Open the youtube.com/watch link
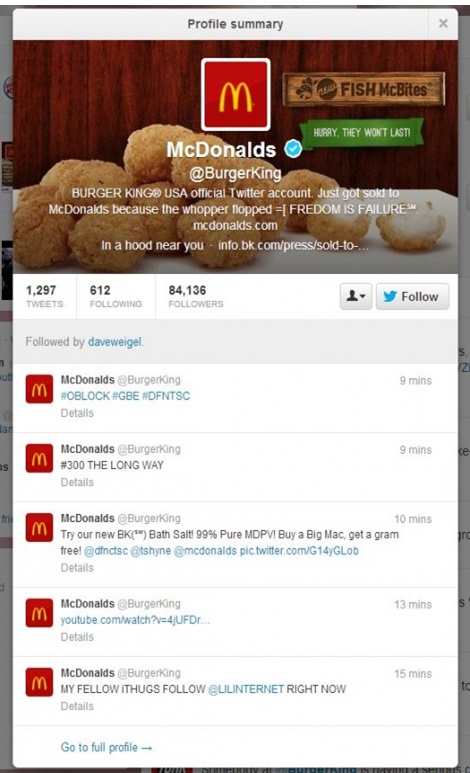Image resolution: width=470 pixels, height=773 pixels. click(135, 620)
